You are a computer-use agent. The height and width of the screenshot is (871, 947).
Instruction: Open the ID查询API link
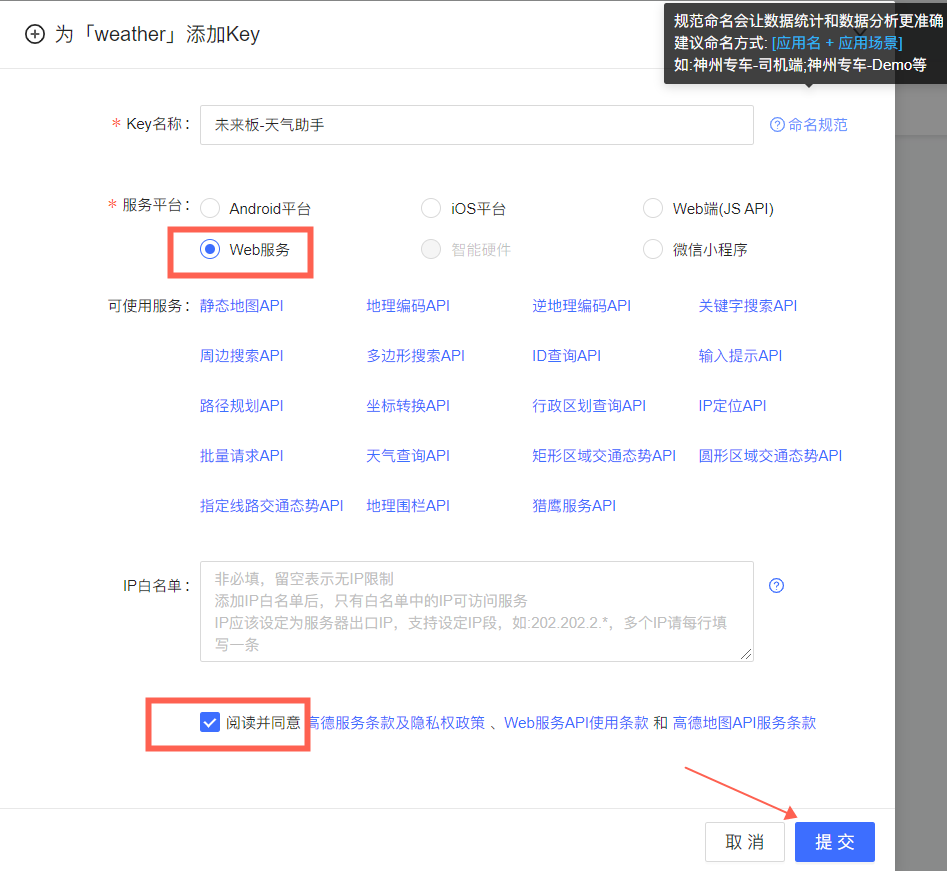pos(567,356)
